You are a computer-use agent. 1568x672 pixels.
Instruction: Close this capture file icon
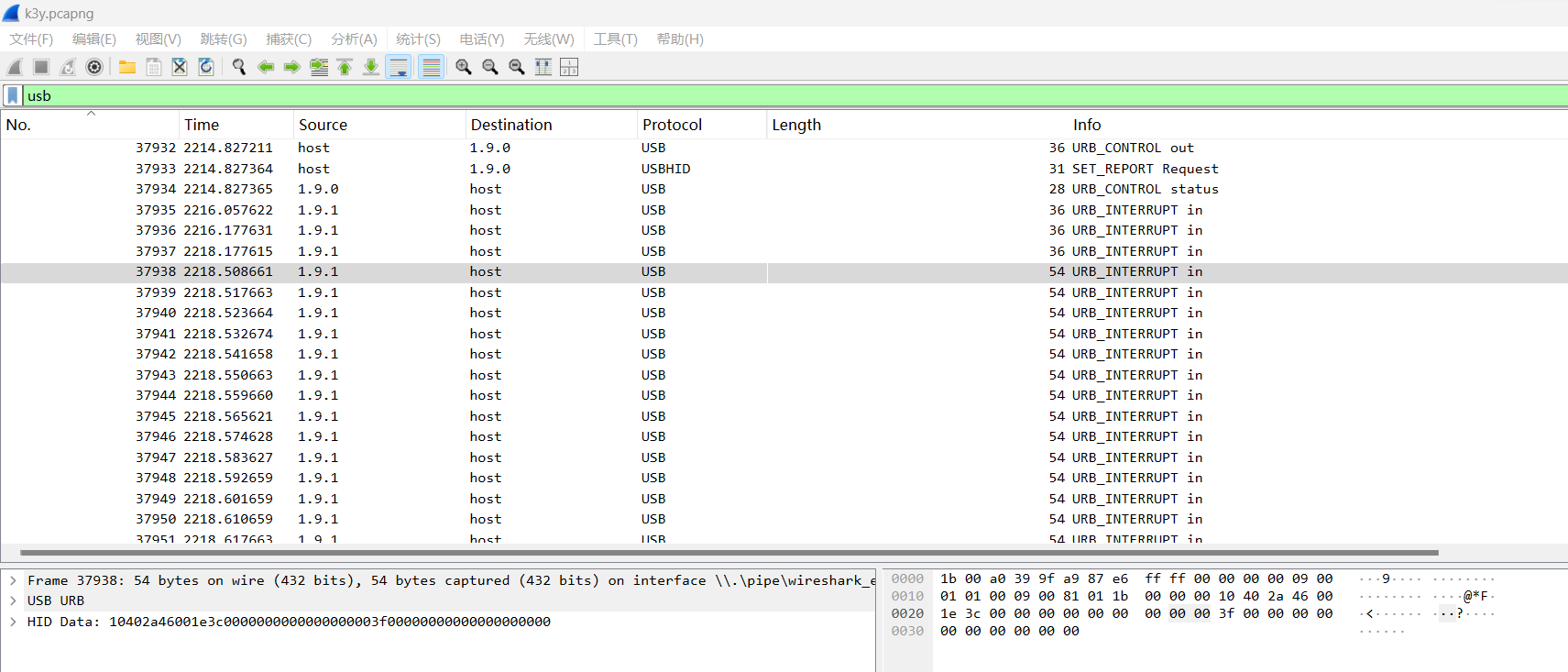point(180,67)
